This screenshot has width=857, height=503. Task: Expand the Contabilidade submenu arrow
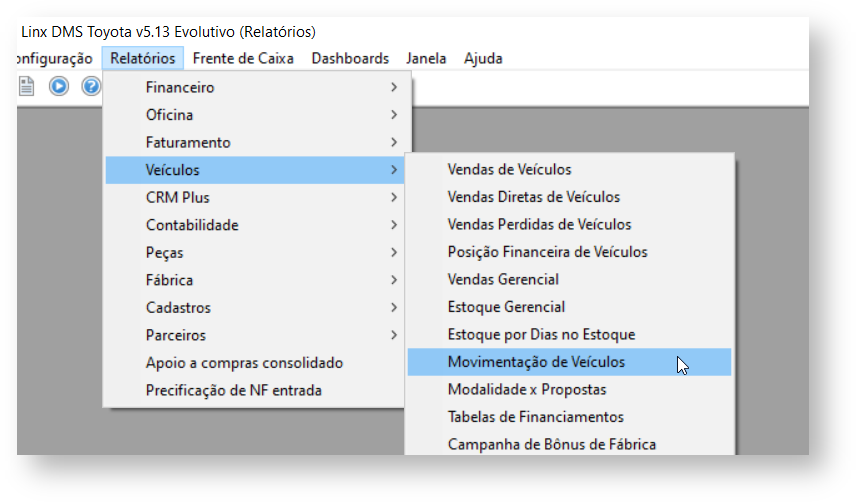point(395,225)
